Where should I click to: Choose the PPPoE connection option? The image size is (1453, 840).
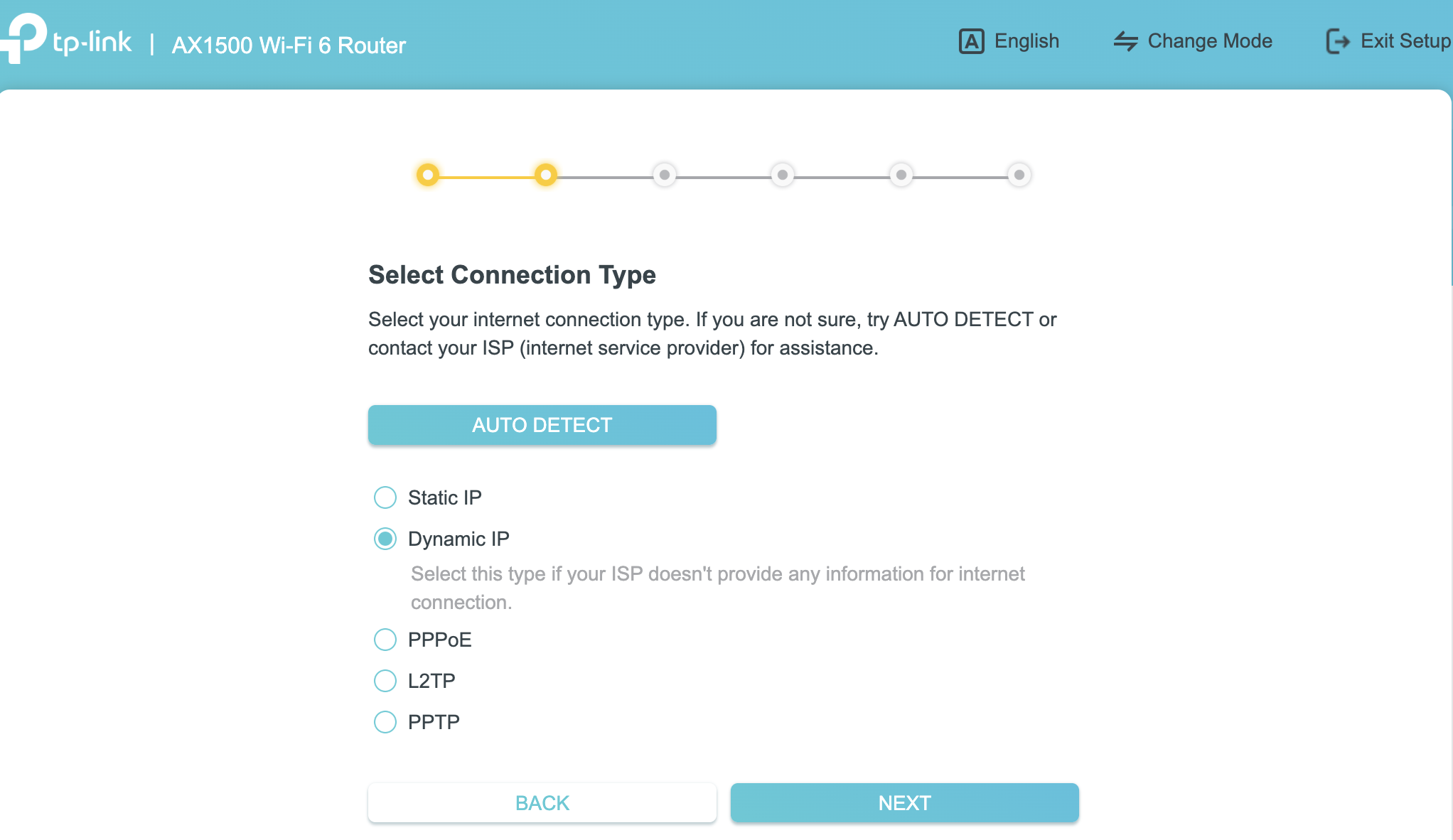[385, 640]
